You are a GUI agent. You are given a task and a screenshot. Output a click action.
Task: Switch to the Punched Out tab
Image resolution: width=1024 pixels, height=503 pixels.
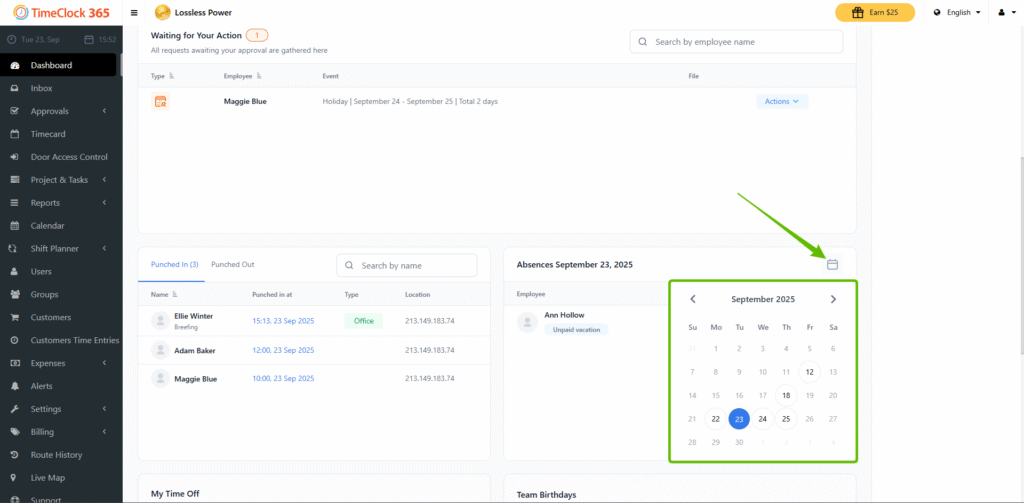coord(232,264)
